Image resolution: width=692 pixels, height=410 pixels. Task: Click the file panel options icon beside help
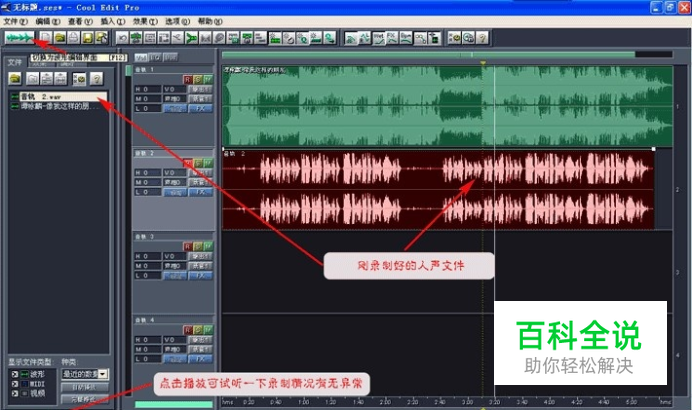[79, 79]
